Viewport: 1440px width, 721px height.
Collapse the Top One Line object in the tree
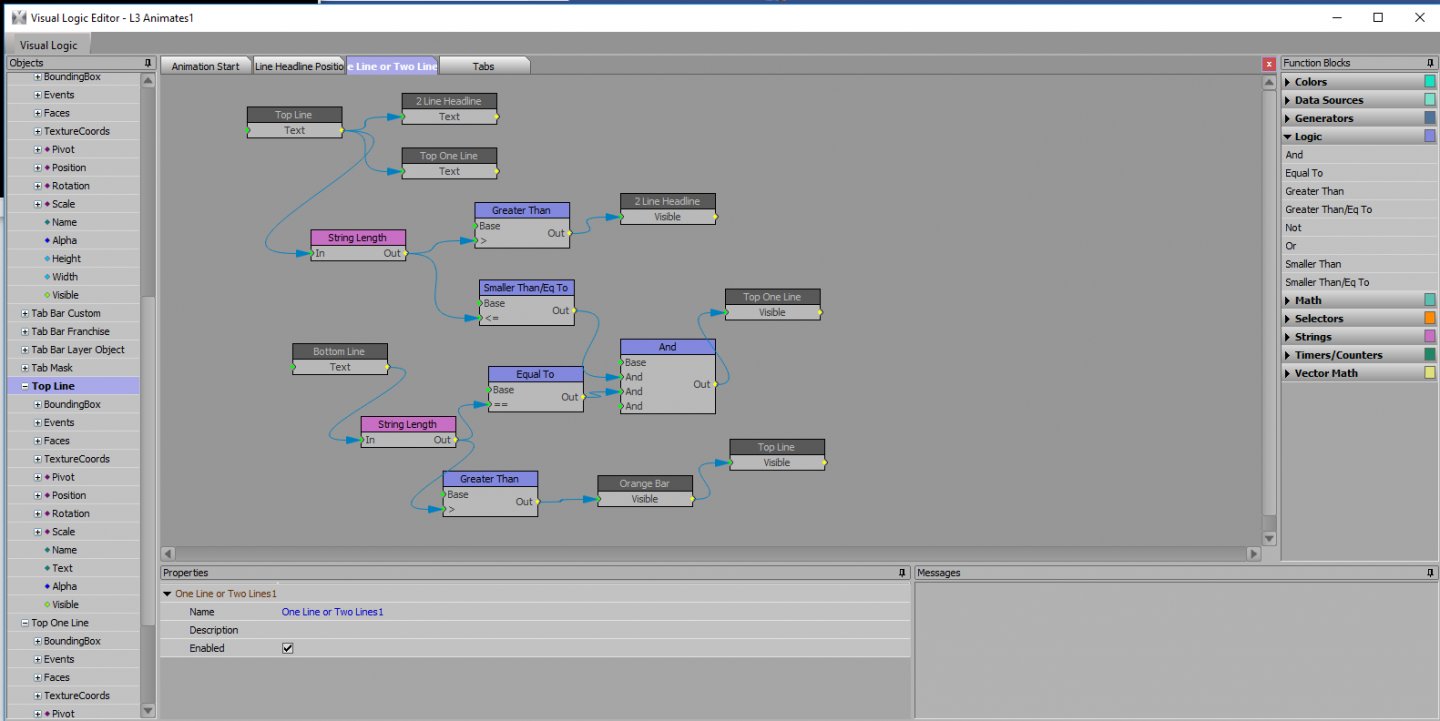[24, 623]
